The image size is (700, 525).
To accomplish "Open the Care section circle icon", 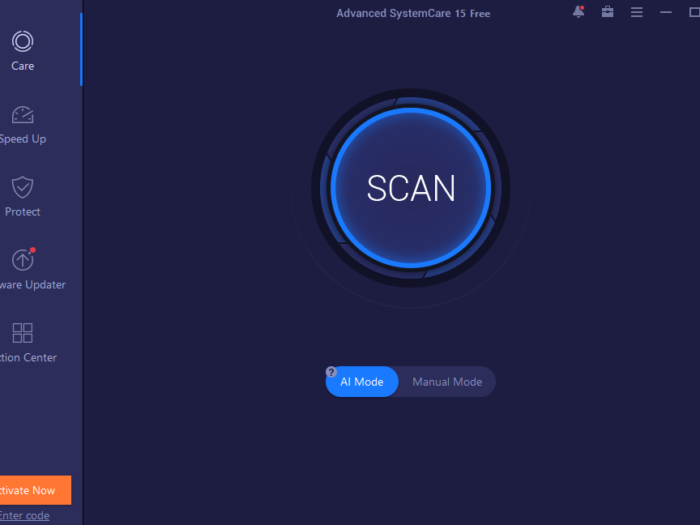I will [x=22, y=42].
